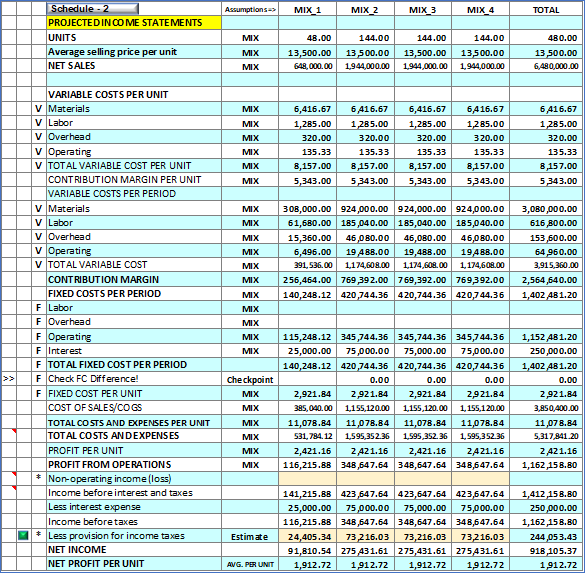
Task: Select NET SALES total 6,480,000.00
Action: (546, 66)
